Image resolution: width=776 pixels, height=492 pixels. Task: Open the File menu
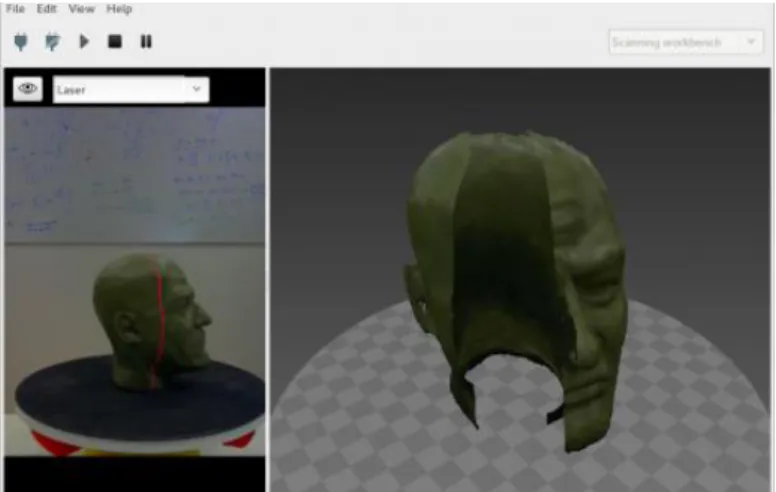[x=15, y=9]
